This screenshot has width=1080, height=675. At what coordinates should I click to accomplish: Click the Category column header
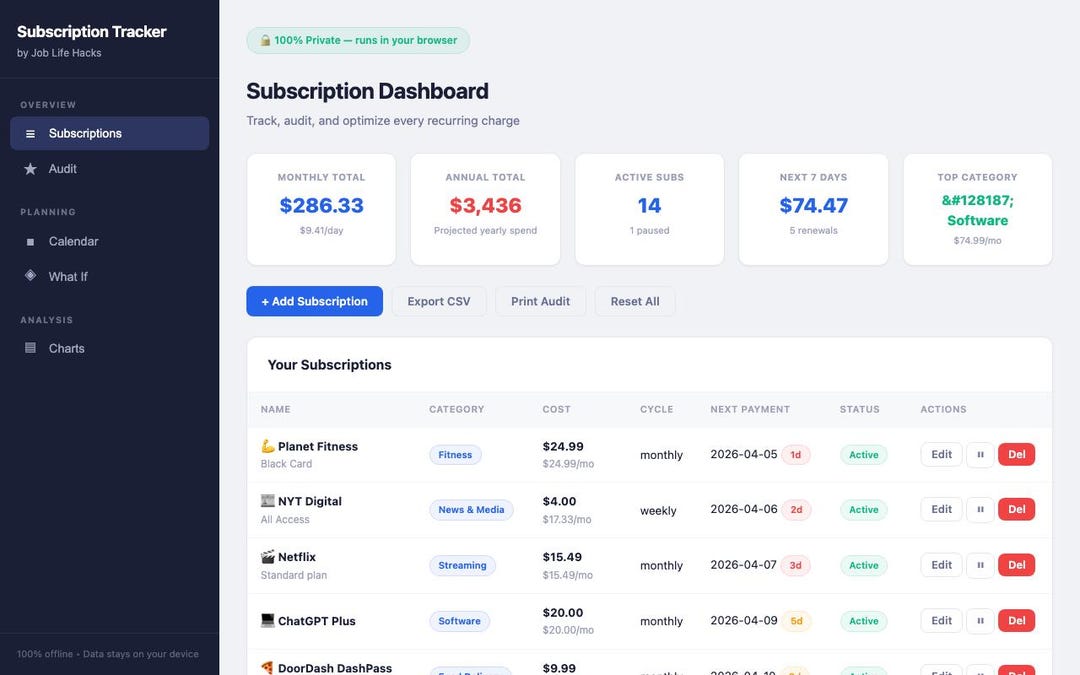[457, 409]
